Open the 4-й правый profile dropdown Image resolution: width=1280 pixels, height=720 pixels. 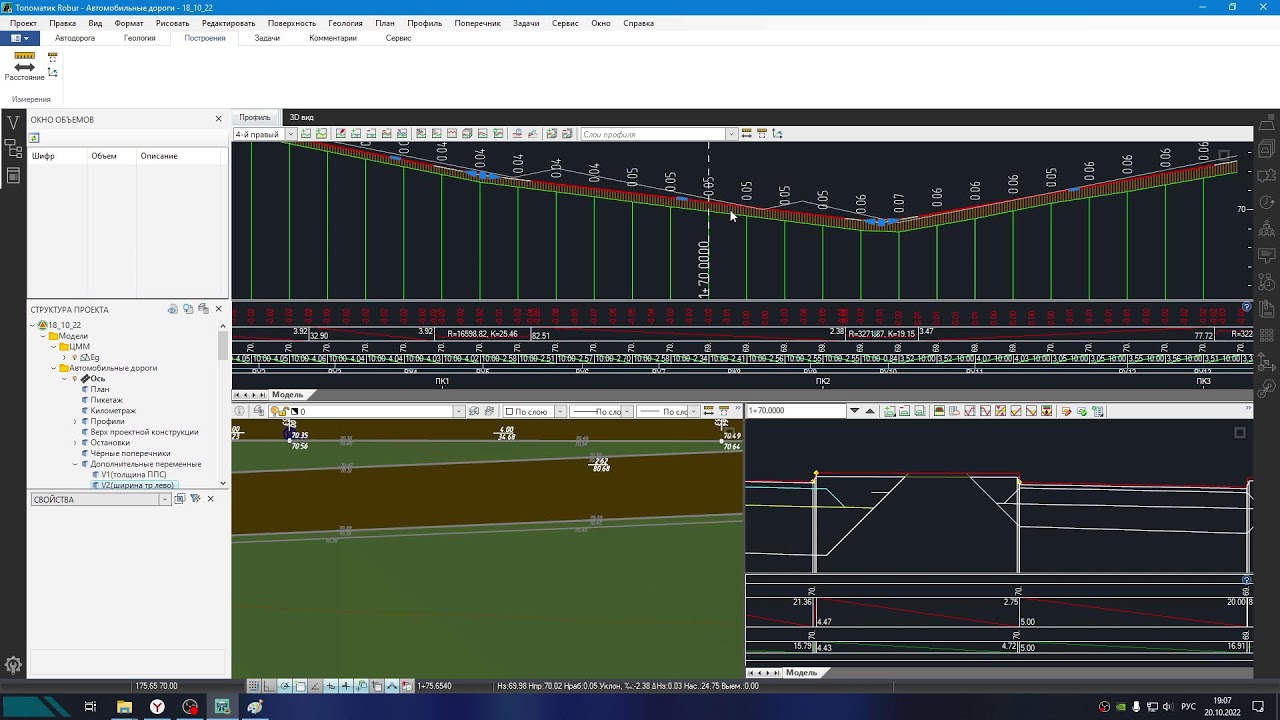[x=291, y=134]
